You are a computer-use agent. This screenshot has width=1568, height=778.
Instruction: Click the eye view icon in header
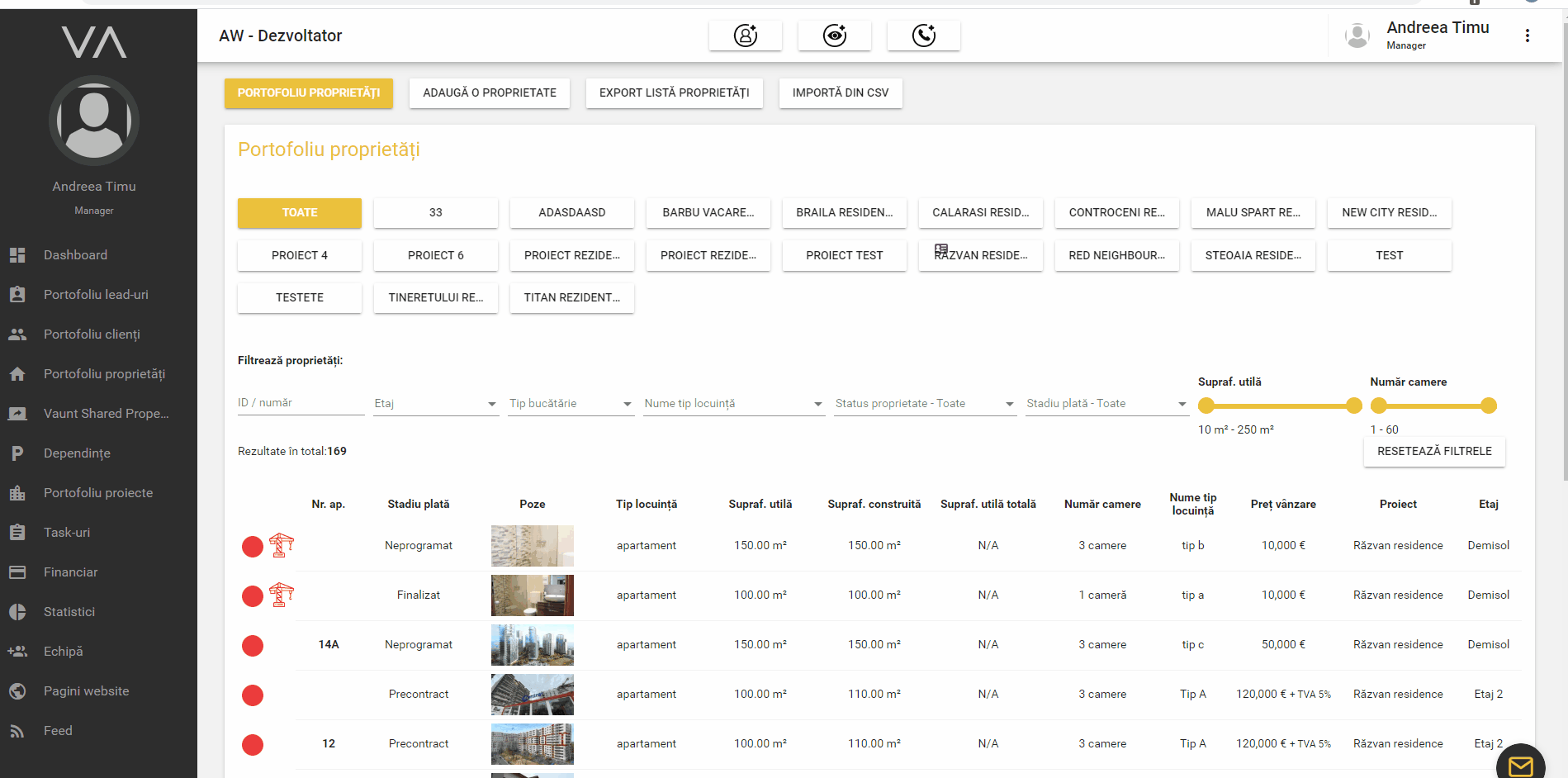click(x=834, y=36)
